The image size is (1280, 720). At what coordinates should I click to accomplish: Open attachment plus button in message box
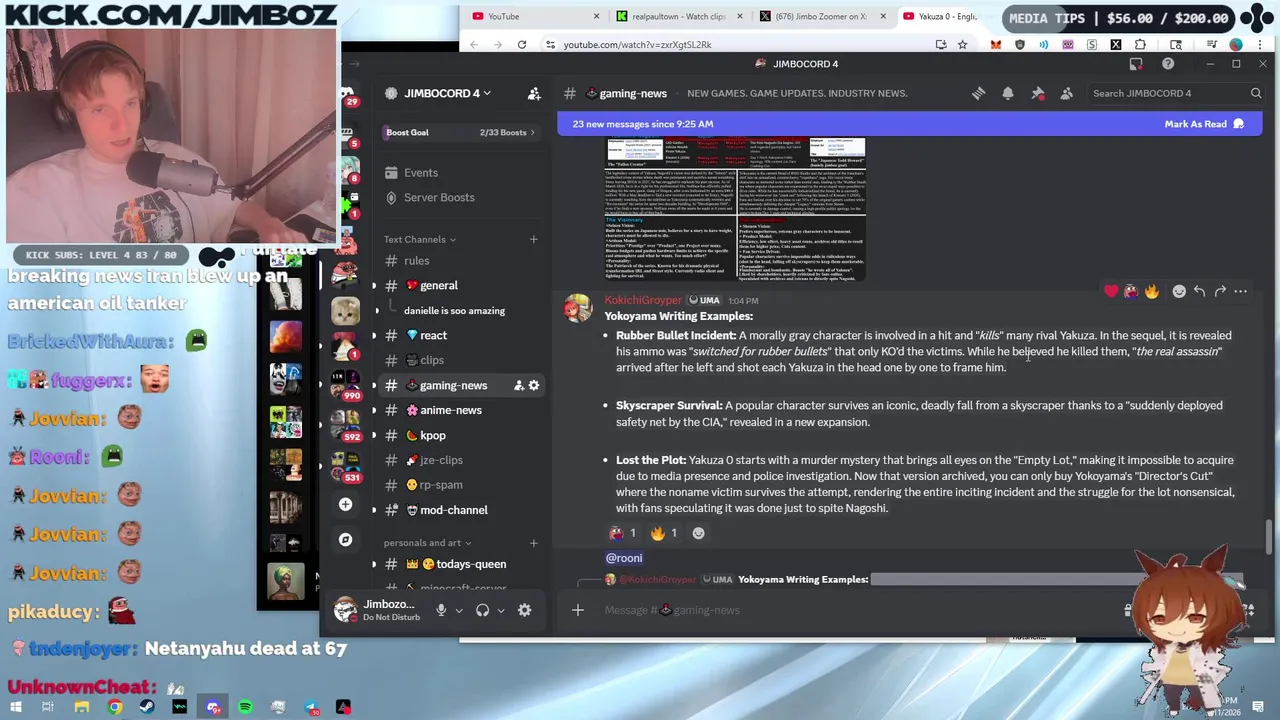(577, 610)
